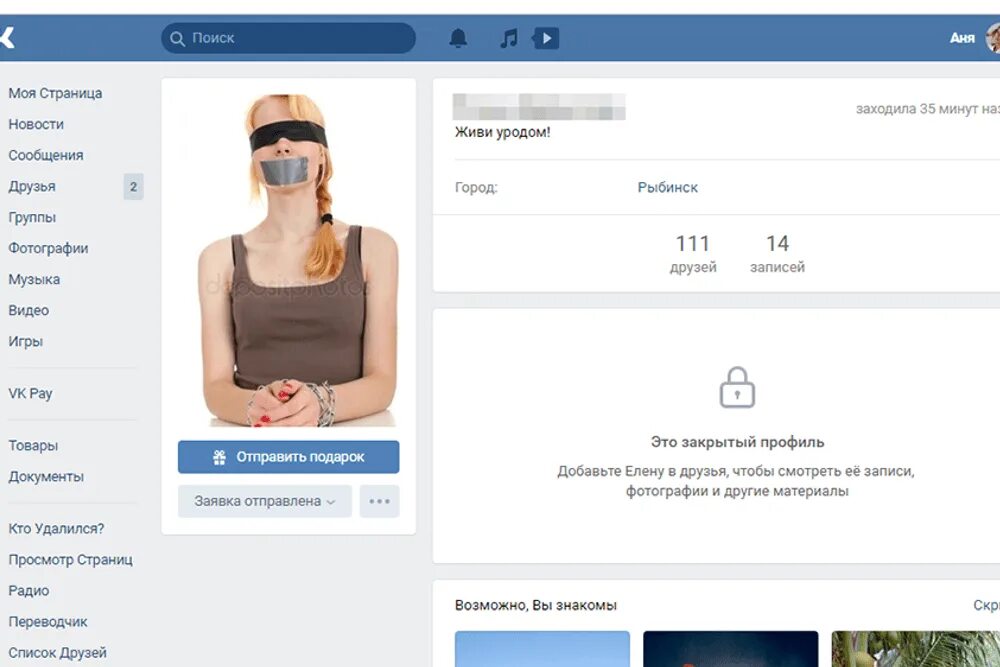The height and width of the screenshot is (667, 1000).
Task: Open the city link Рыбинск
Action: tap(667, 187)
